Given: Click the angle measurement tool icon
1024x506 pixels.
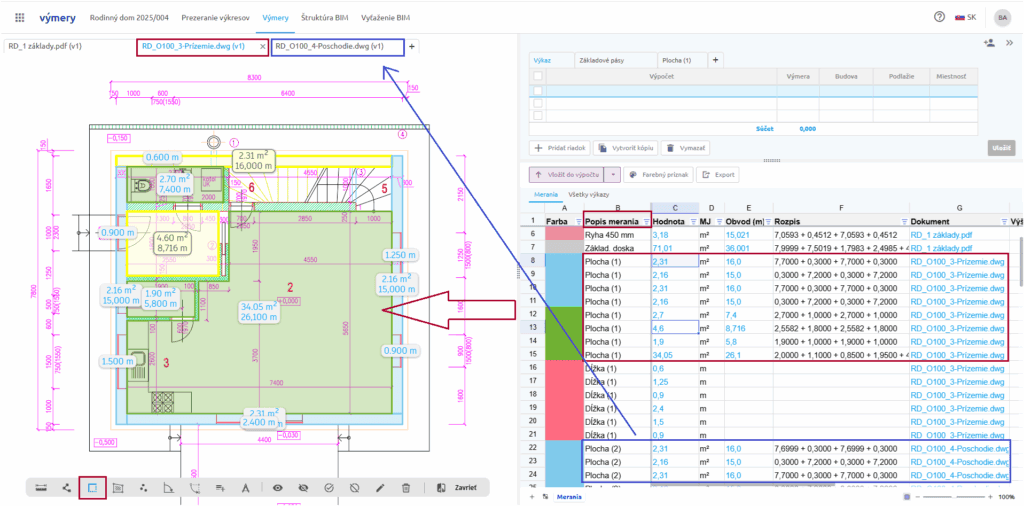Looking at the screenshot, I should [169, 487].
